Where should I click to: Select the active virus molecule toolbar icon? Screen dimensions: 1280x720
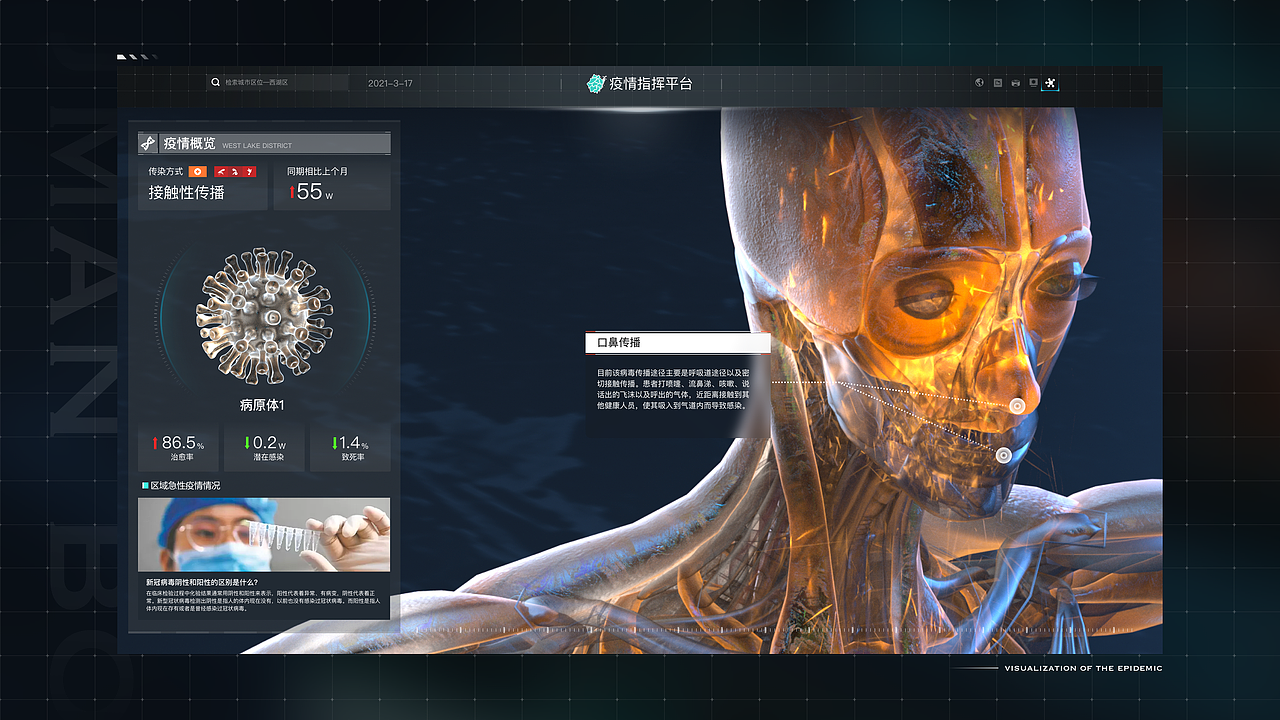(1050, 83)
